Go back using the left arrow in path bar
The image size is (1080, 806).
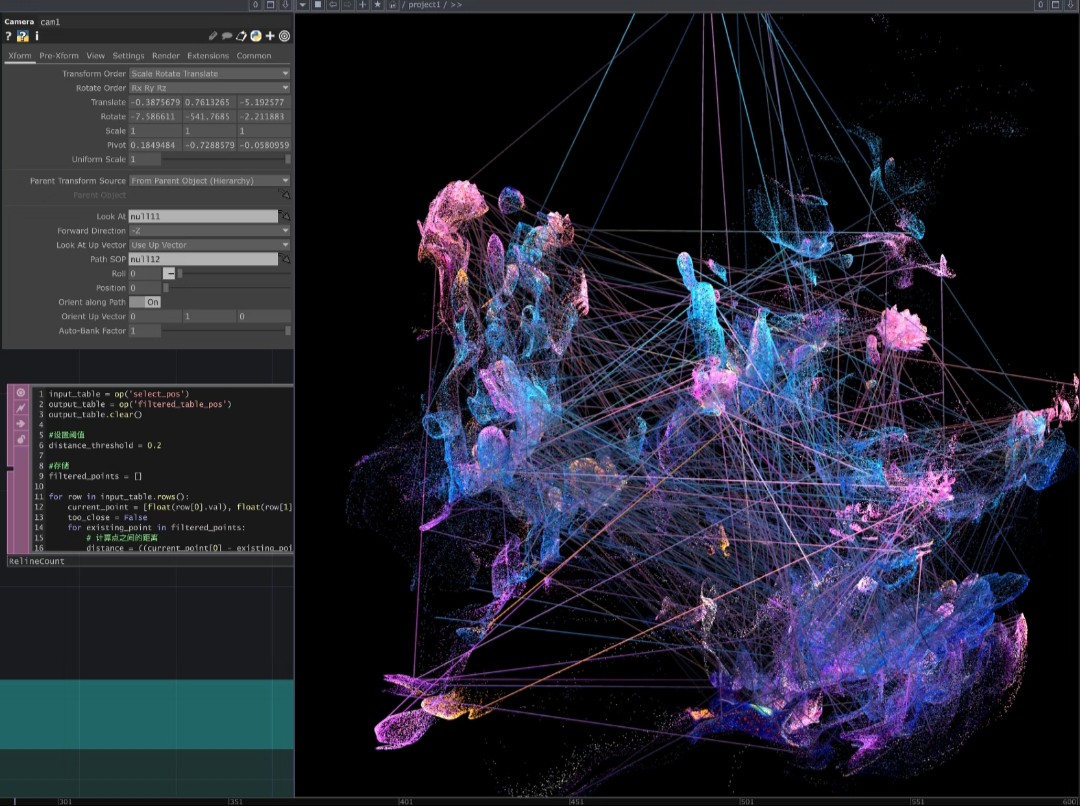pyautogui.click(x=333, y=5)
